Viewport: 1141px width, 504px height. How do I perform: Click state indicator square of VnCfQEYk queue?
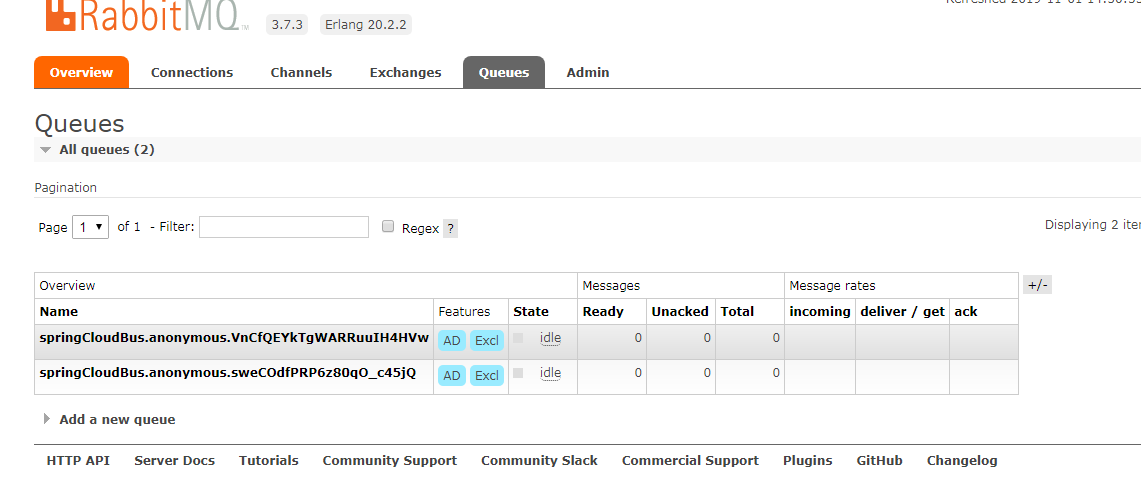(x=518, y=337)
